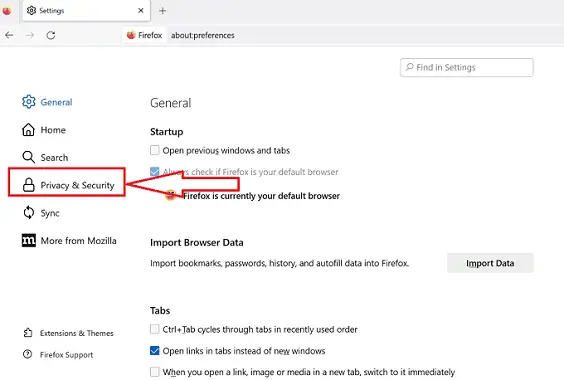Enable Open previous windows and tabs

tap(155, 150)
